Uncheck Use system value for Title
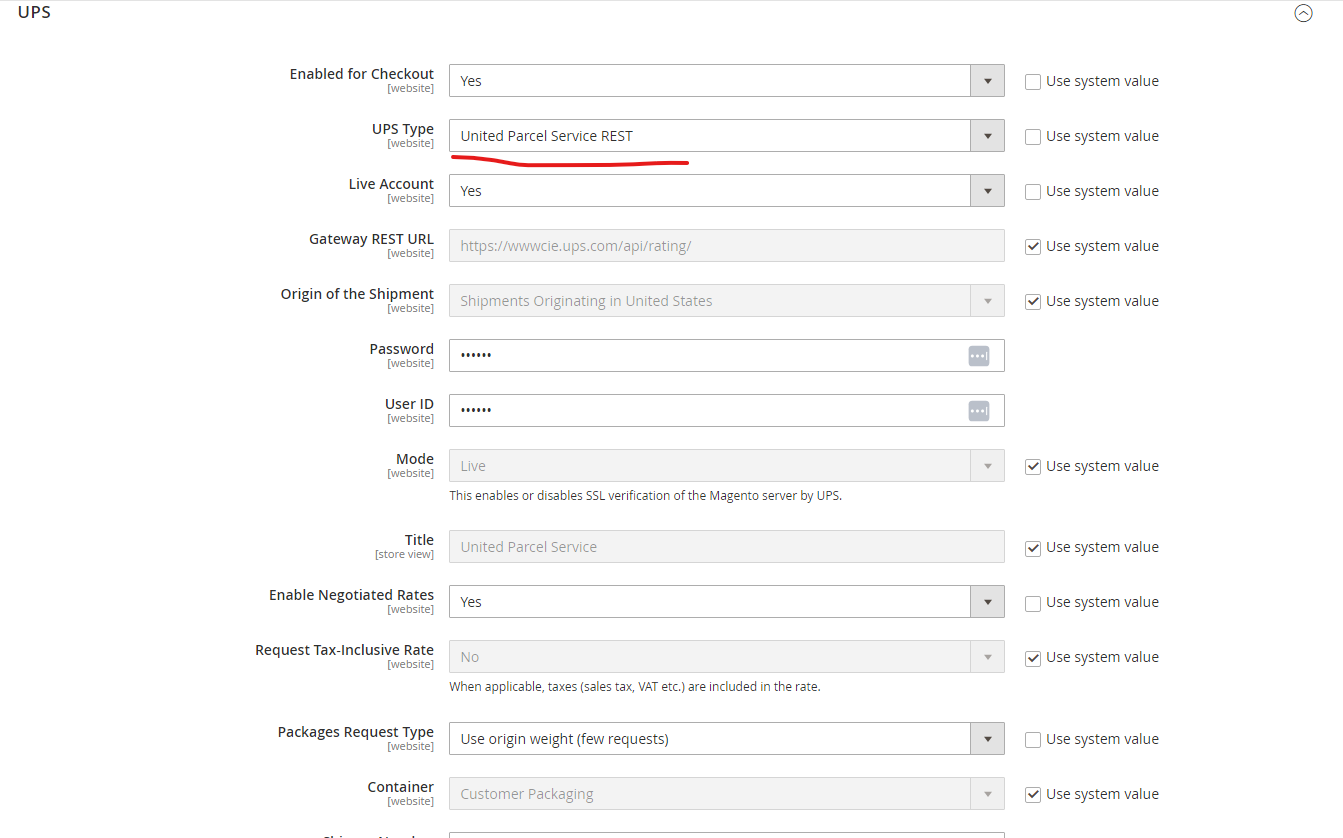The height and width of the screenshot is (838, 1343). [x=1032, y=547]
